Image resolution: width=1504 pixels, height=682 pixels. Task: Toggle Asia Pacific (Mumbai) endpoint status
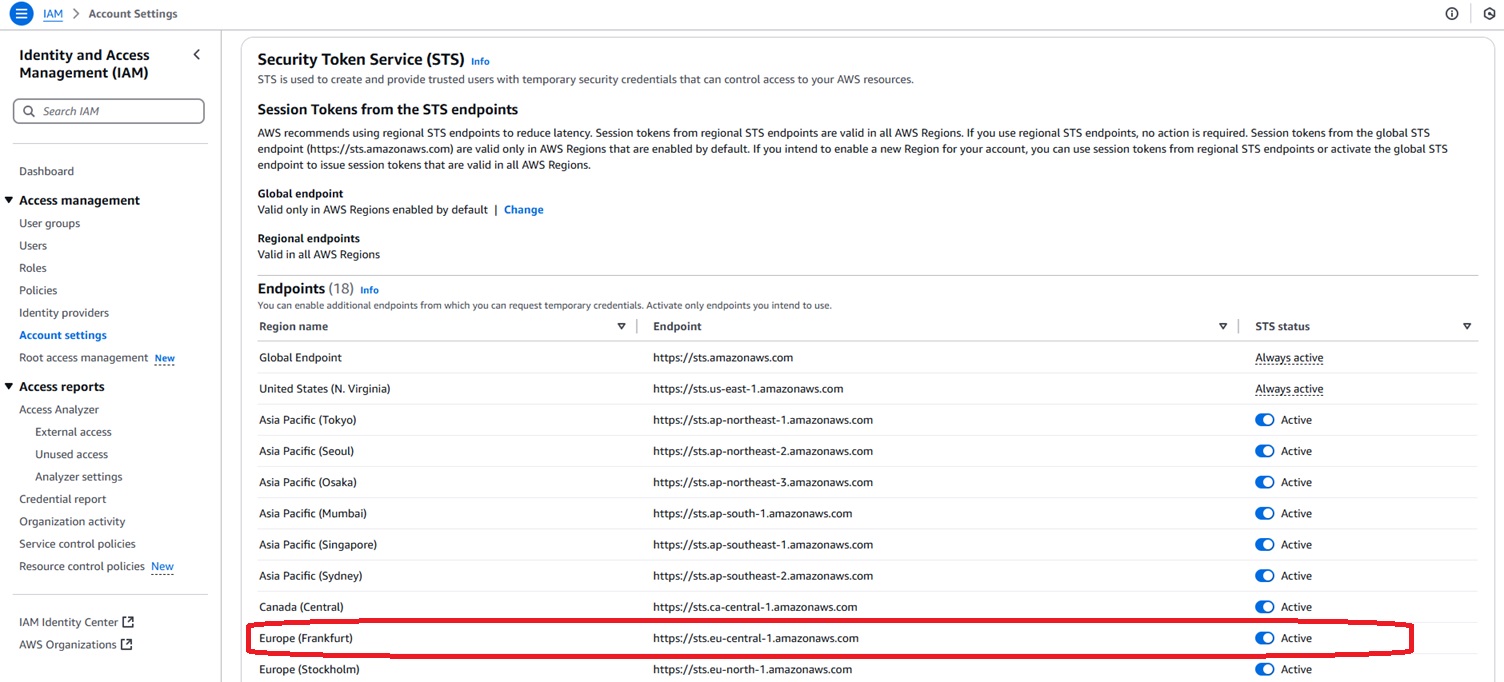(x=1264, y=513)
